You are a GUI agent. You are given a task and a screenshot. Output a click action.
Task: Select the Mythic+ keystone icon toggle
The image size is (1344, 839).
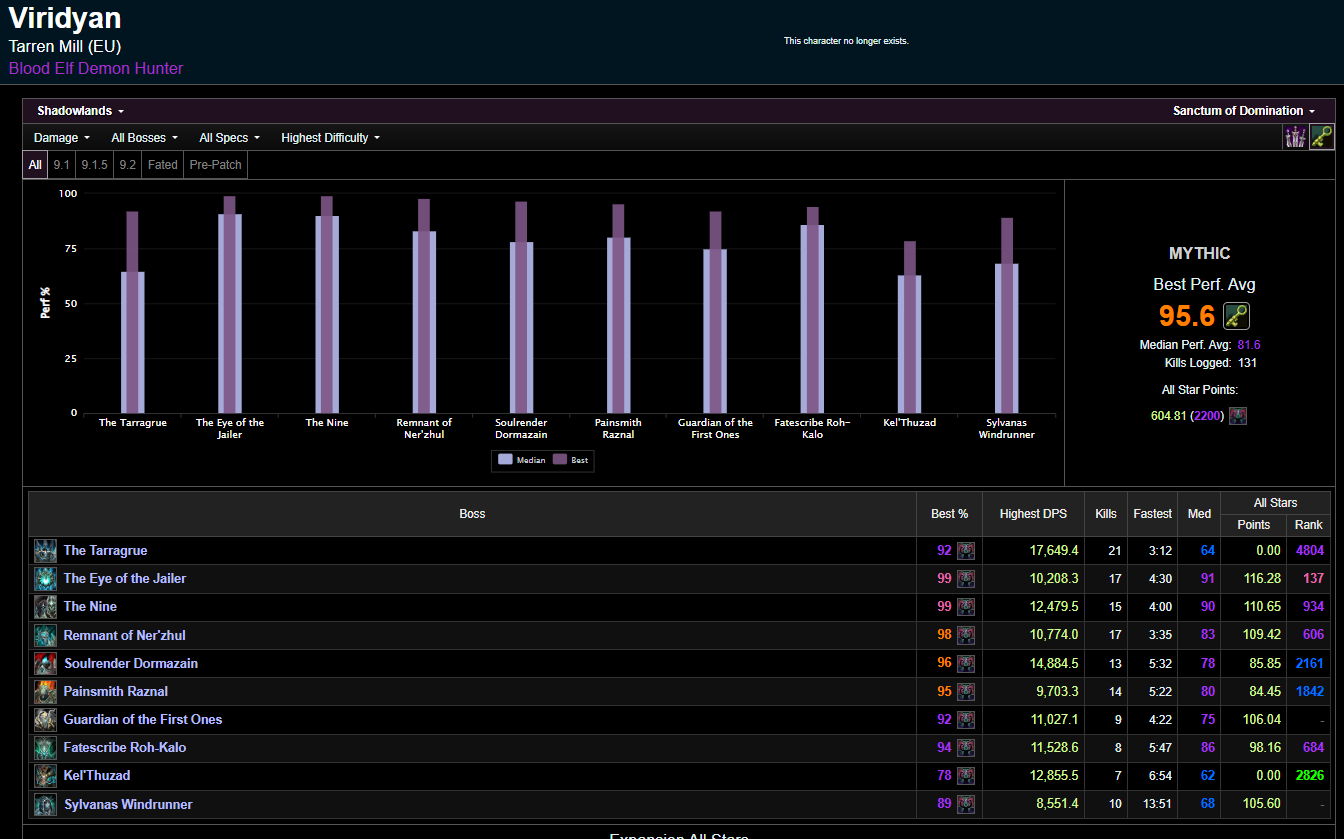pos(1322,137)
